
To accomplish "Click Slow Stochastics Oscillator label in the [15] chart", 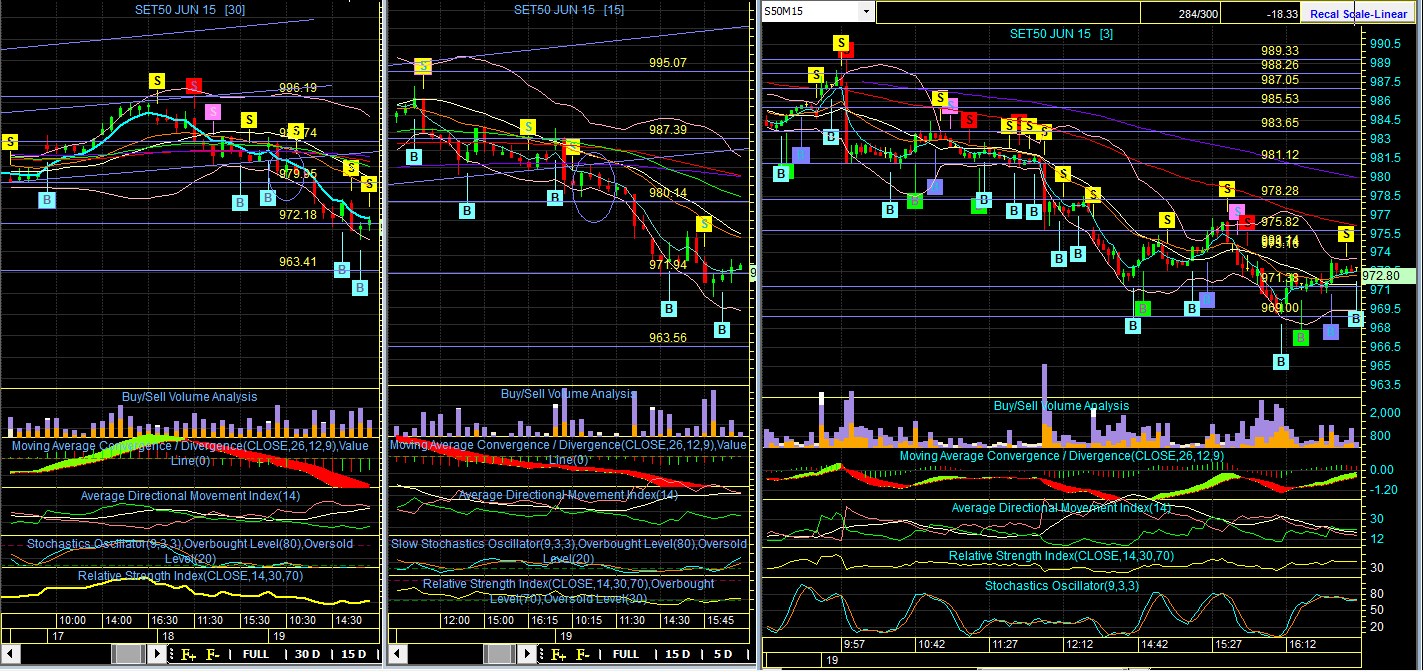I will pos(568,550).
